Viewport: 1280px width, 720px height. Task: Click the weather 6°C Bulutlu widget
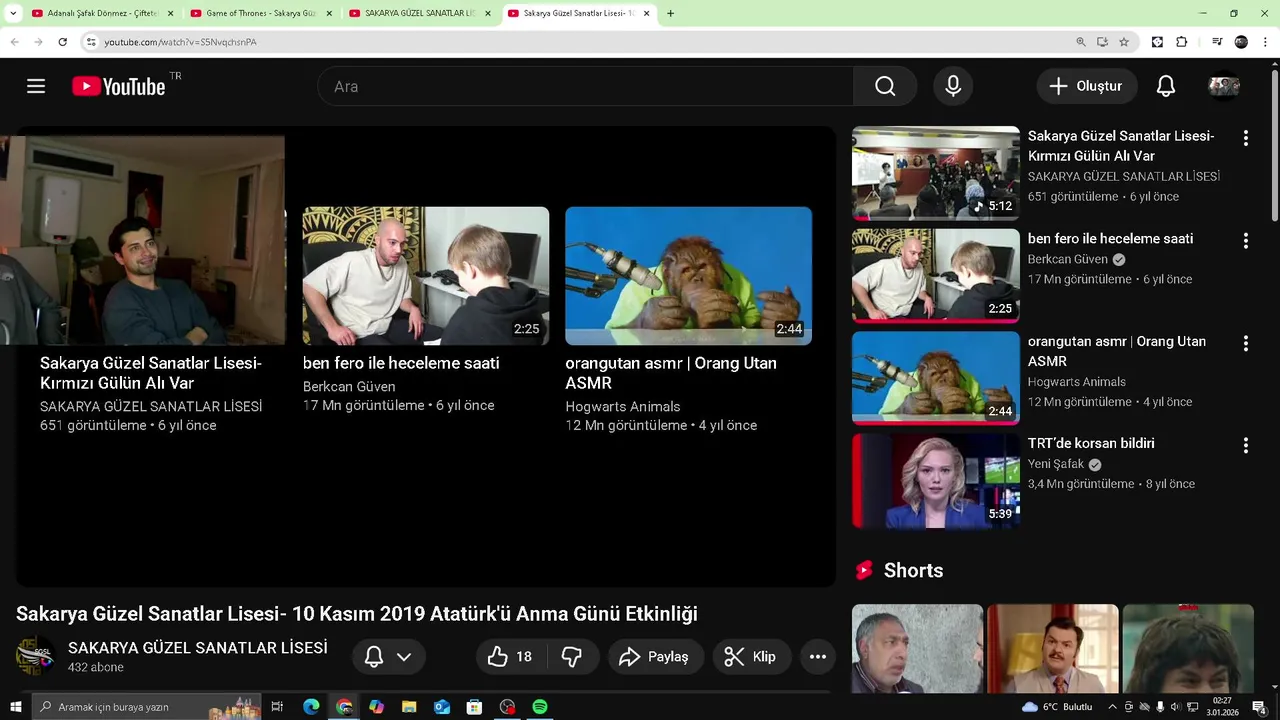click(x=1057, y=707)
